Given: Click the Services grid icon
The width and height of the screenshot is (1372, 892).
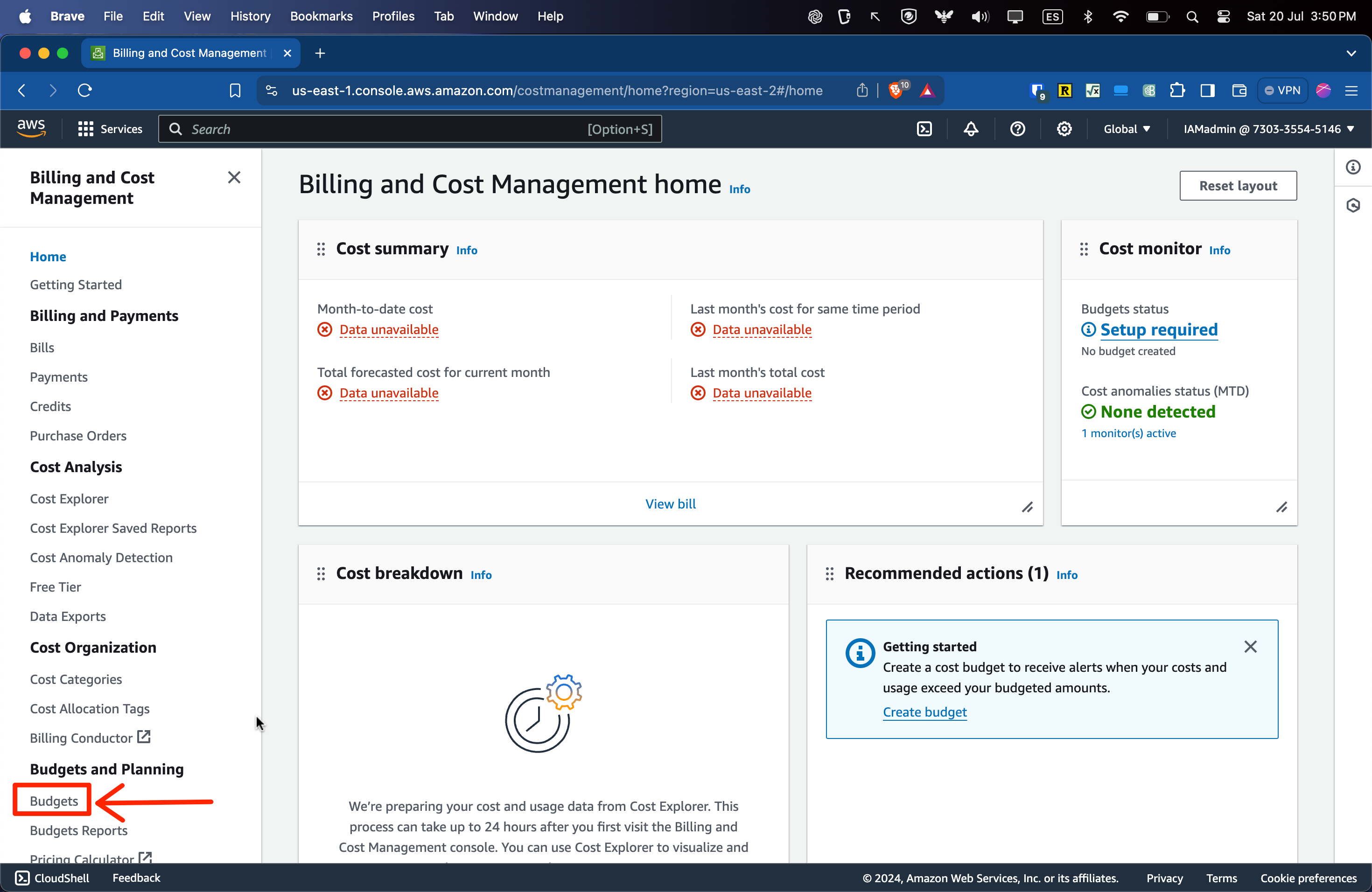Looking at the screenshot, I should coord(85,128).
